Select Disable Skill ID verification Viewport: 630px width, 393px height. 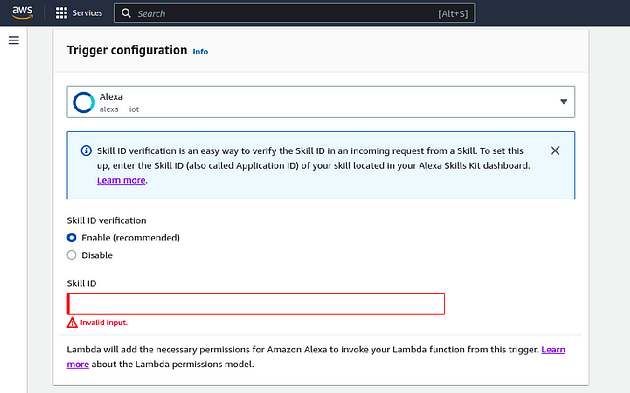(x=72, y=255)
